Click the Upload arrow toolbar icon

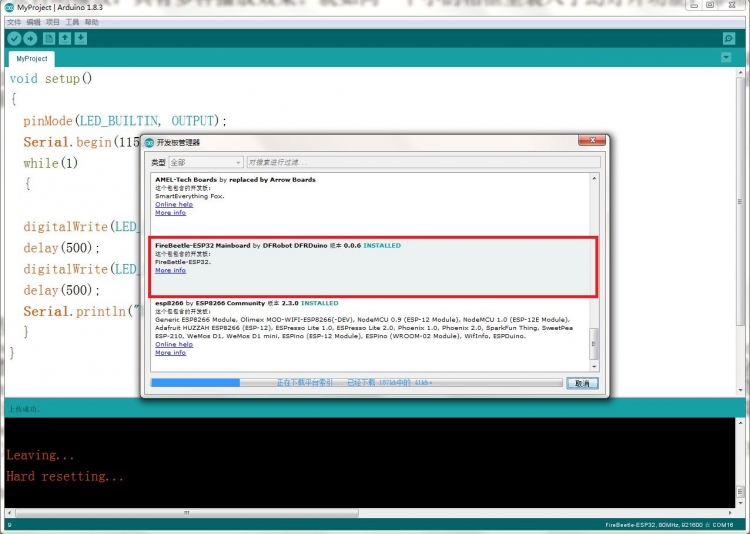tap(30, 39)
